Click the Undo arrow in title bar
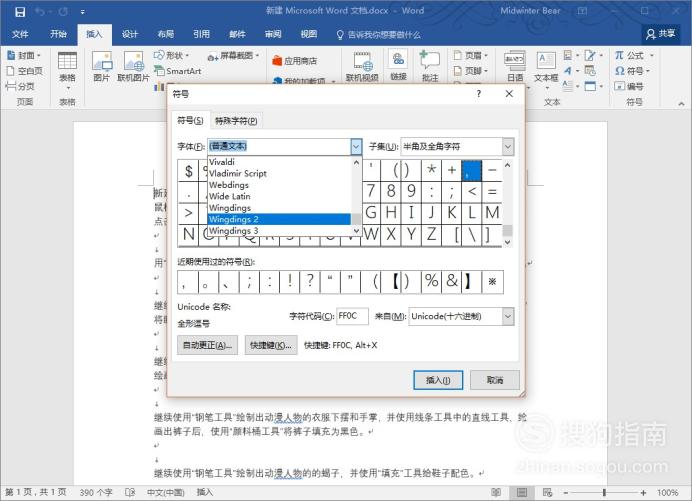Screen dimensions: 692x501 (40, 12)
